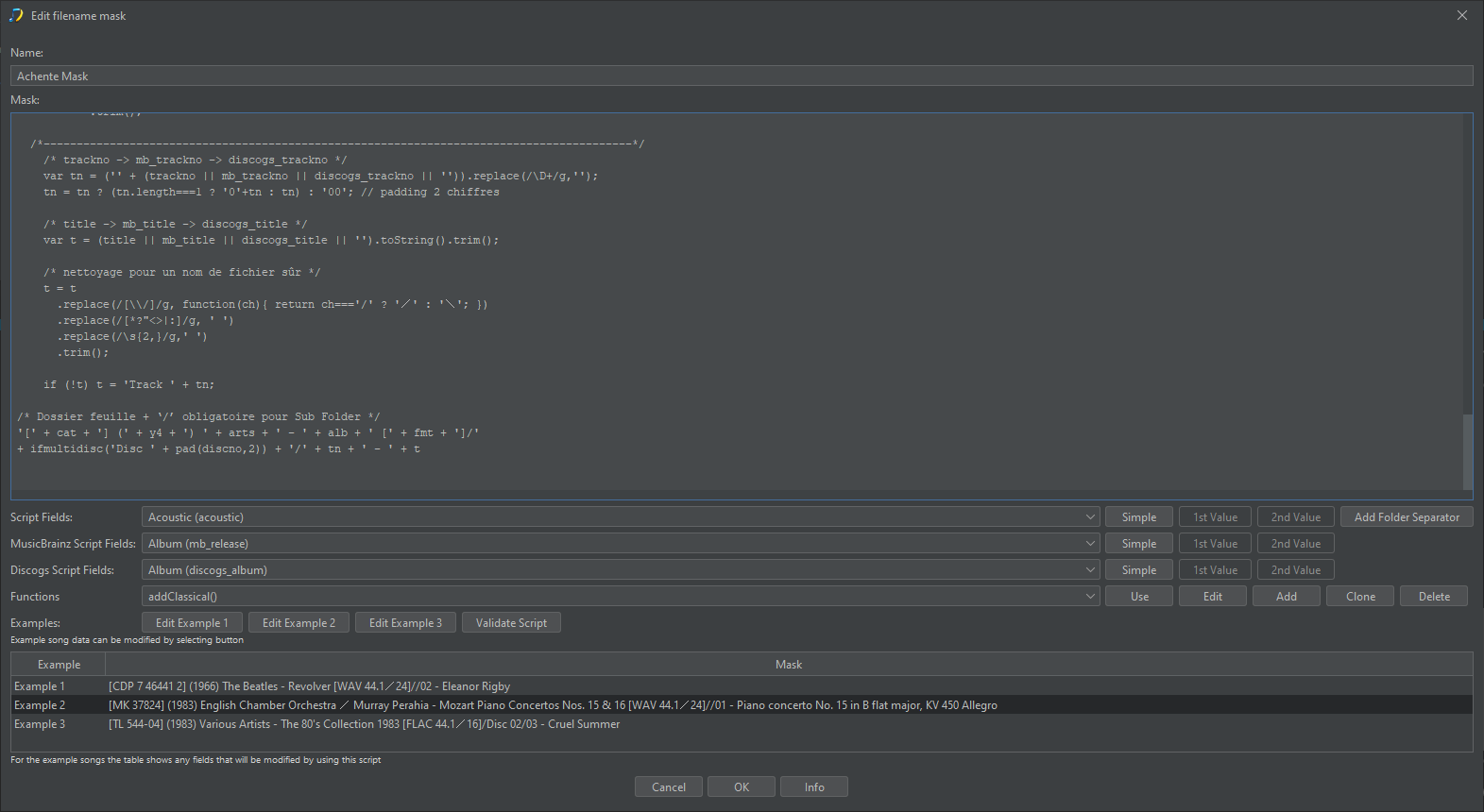Click 1st Value for MusicBrainz Script Fields

click(x=1215, y=544)
